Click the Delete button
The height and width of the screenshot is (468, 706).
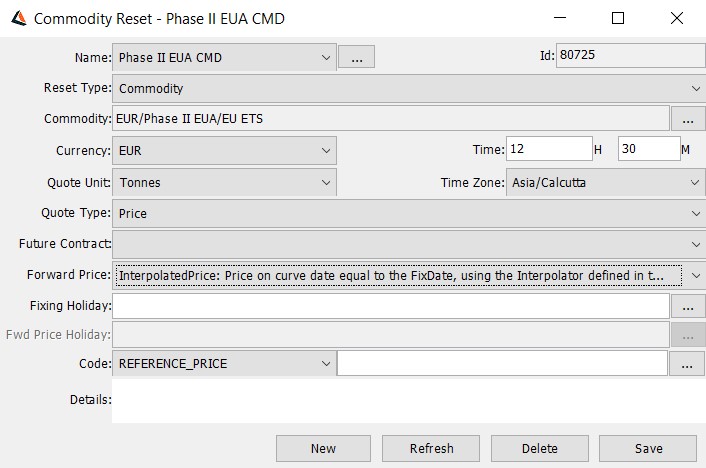(539, 449)
